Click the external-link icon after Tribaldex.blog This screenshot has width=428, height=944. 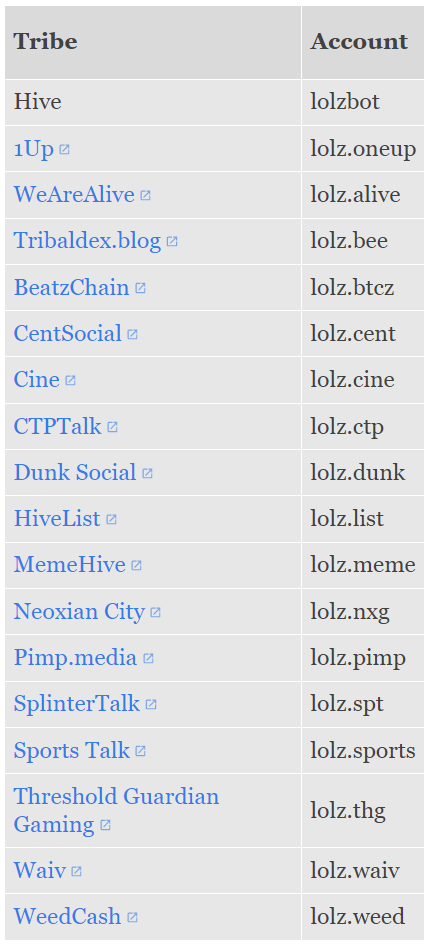[x=172, y=242]
